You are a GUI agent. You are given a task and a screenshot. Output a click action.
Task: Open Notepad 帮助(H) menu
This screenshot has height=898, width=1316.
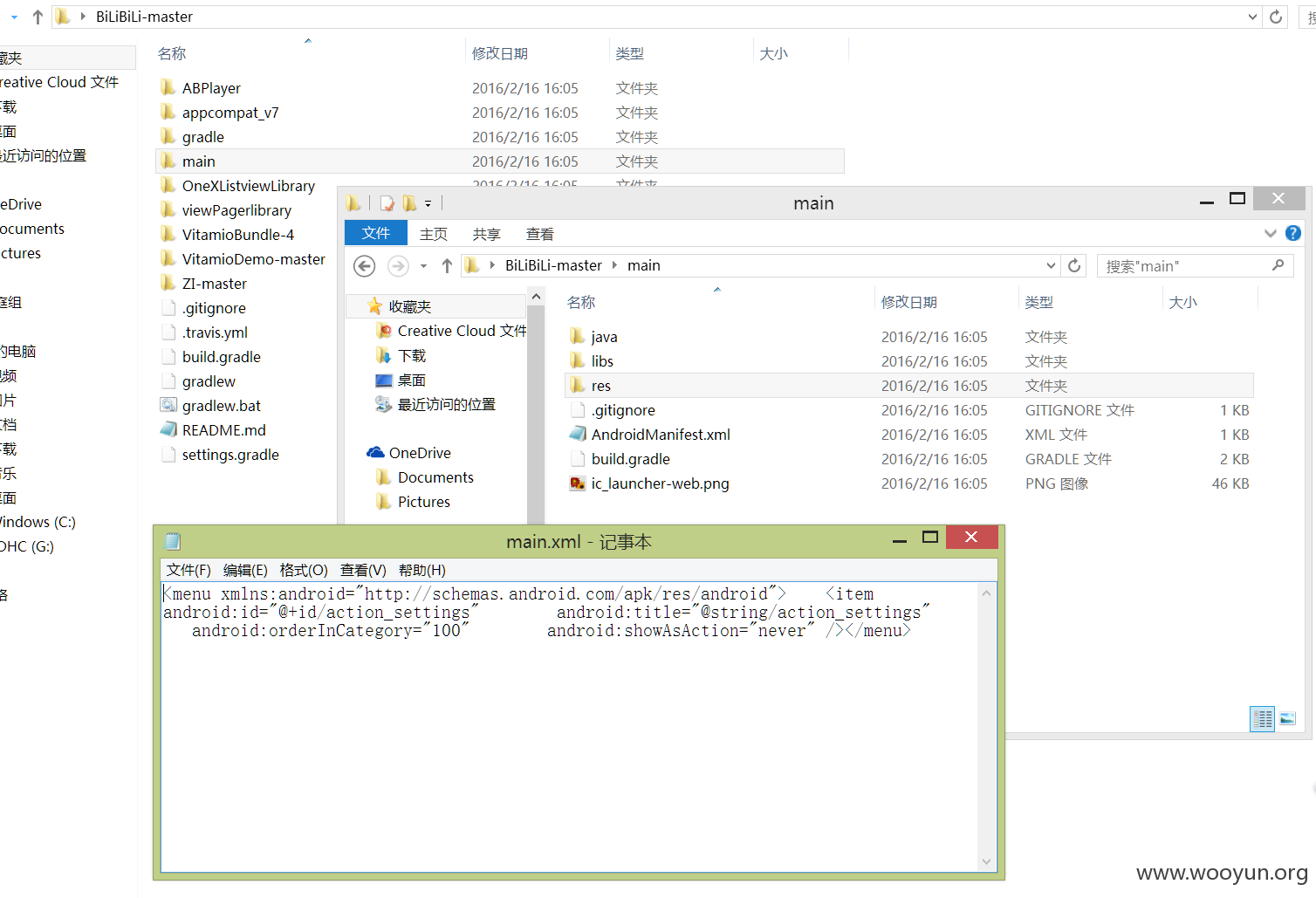[422, 570]
